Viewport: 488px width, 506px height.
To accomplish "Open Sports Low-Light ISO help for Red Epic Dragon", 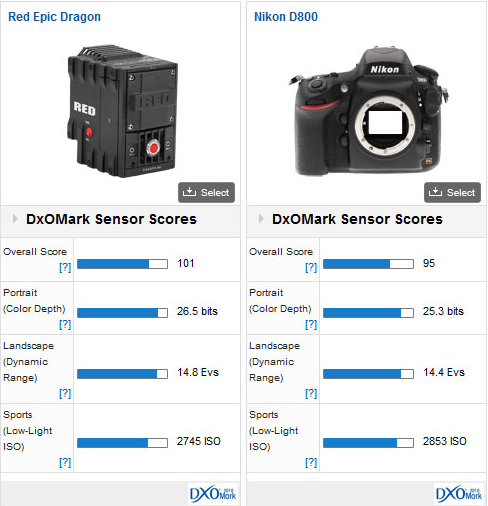I will 65,462.
